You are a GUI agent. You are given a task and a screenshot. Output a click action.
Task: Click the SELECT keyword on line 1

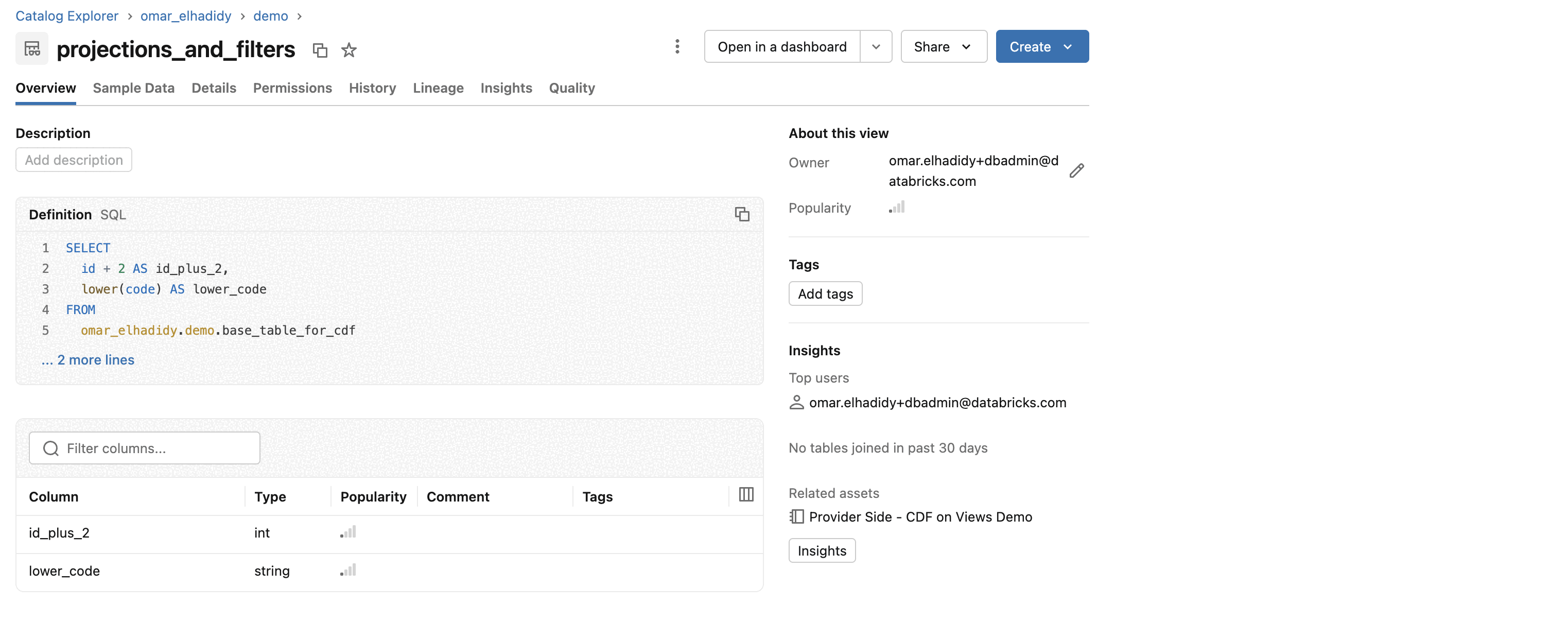tap(88, 248)
